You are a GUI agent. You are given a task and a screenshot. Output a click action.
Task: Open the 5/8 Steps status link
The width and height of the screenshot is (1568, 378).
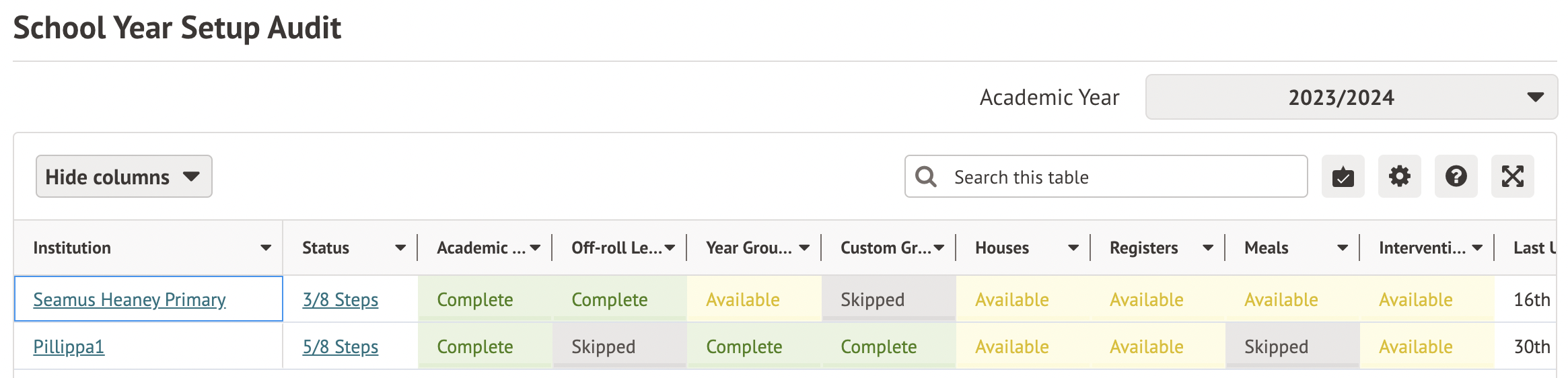(340, 347)
